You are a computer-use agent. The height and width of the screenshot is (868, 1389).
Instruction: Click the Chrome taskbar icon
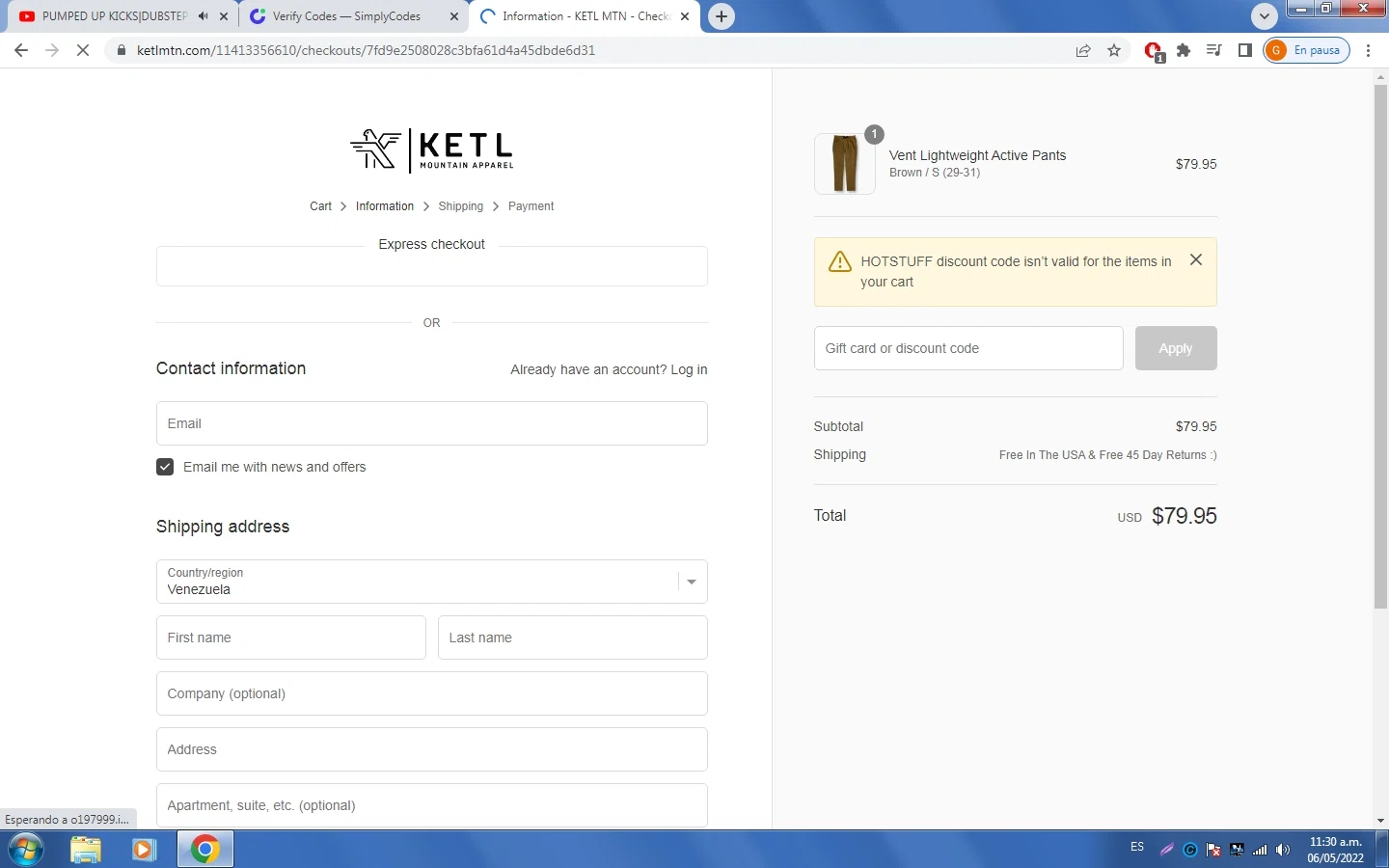[x=204, y=850]
